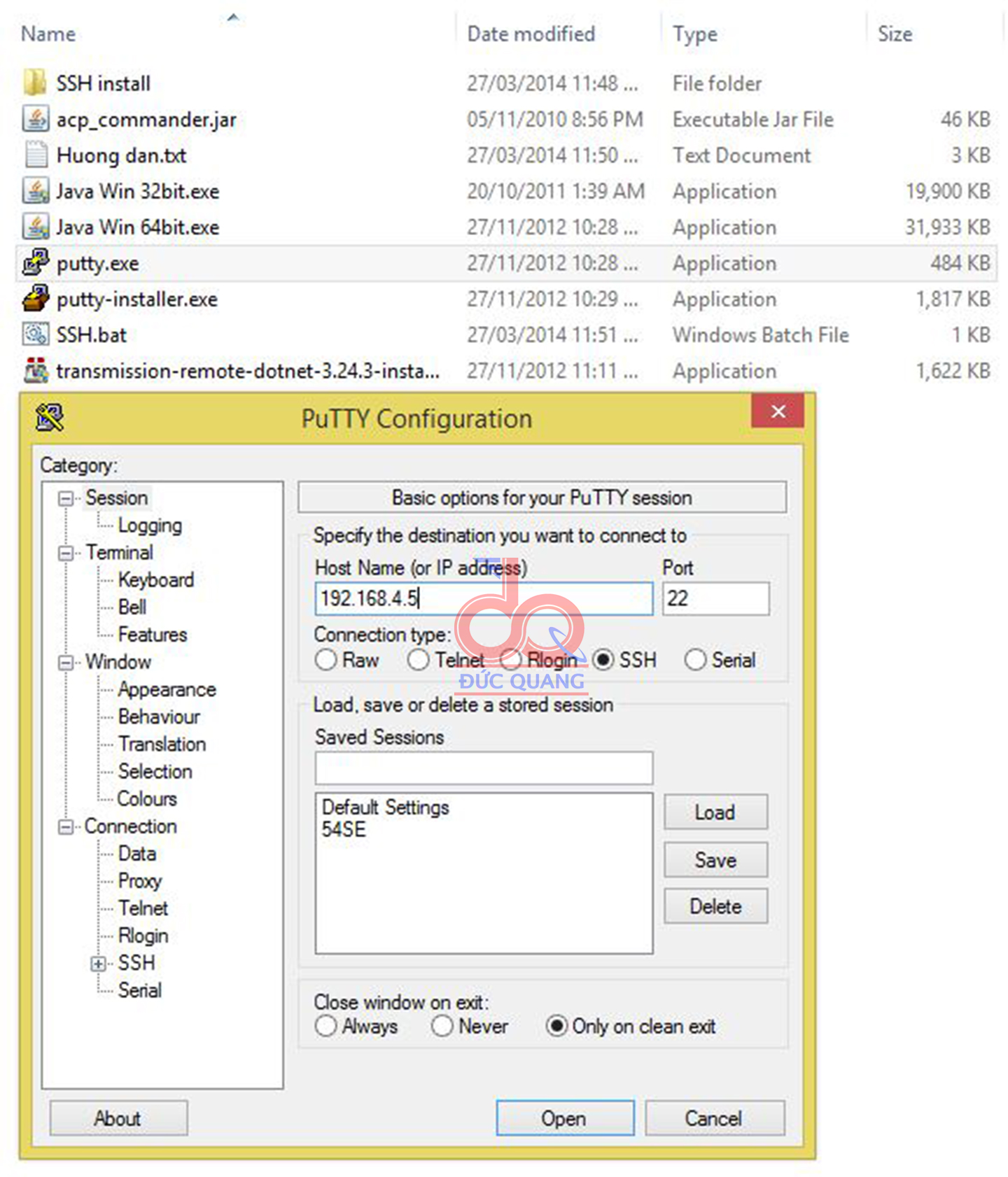Screen dimensions: 1008x1177
Task: Select the acp_commander.jar file name
Action: (x=146, y=120)
